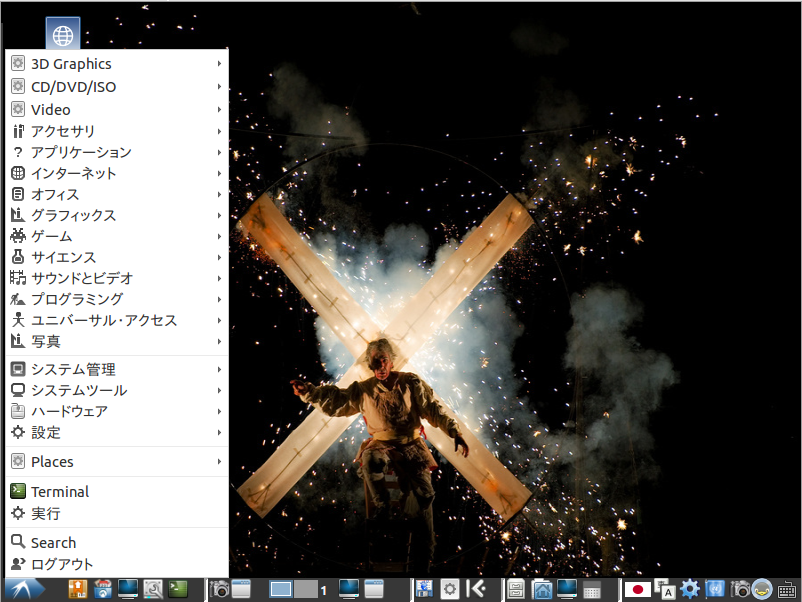
Task: Launch Terminal from the start menu
Action: click(117, 492)
